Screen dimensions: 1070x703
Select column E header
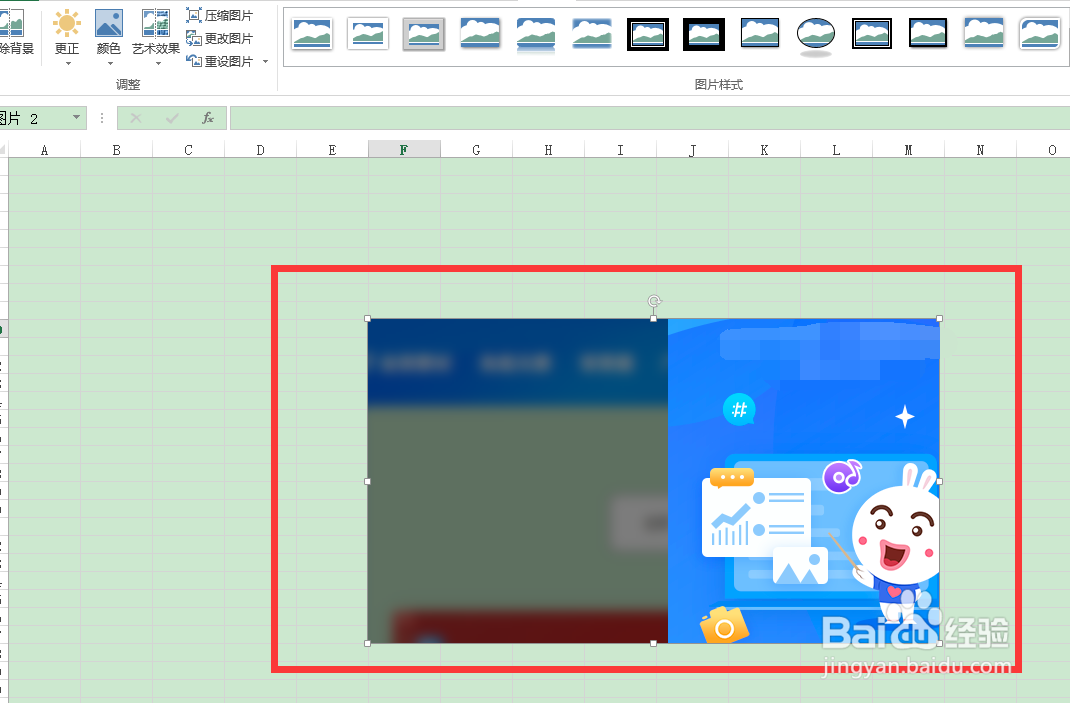click(x=332, y=149)
